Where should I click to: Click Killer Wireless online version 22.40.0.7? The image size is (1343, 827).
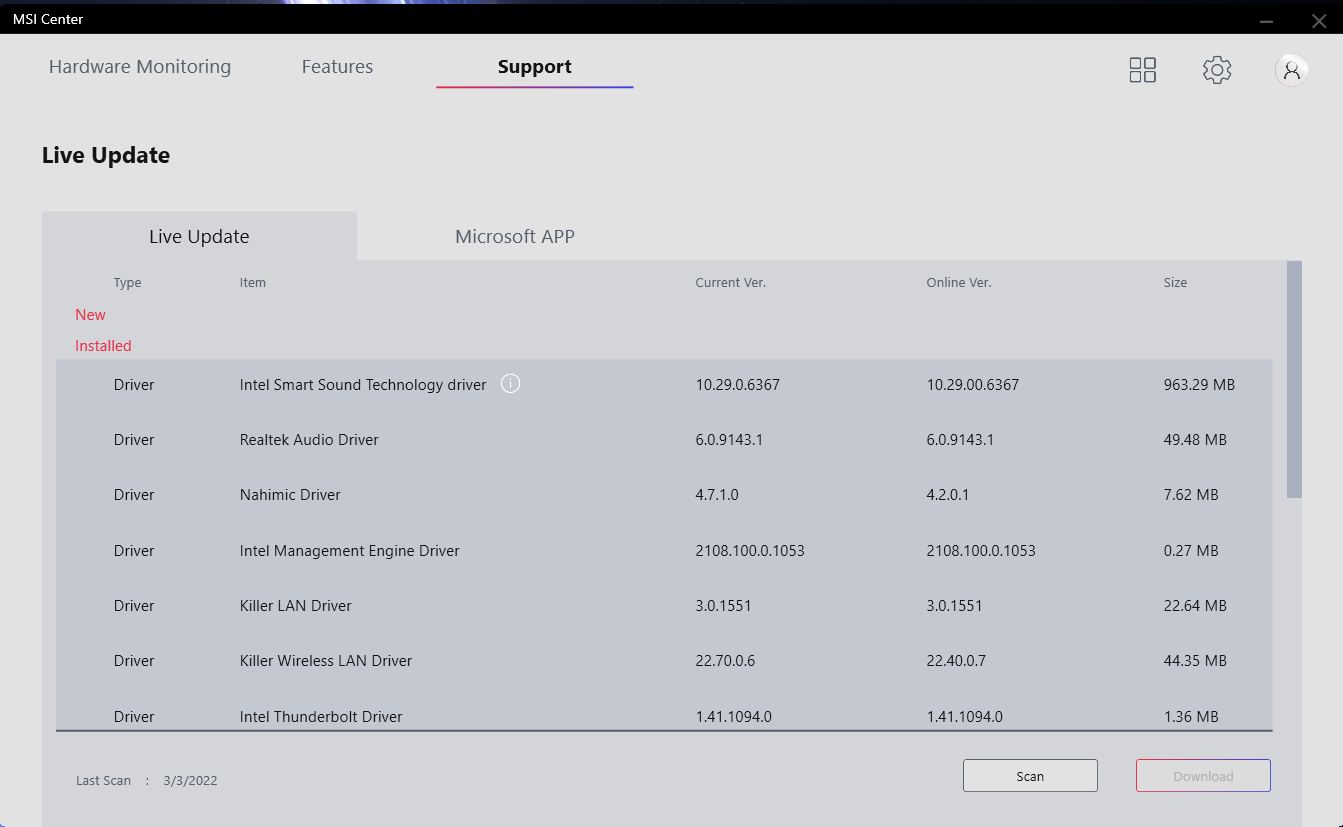956,661
